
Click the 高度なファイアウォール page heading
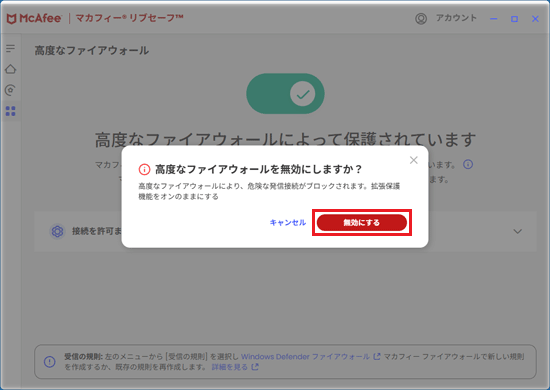(92, 51)
